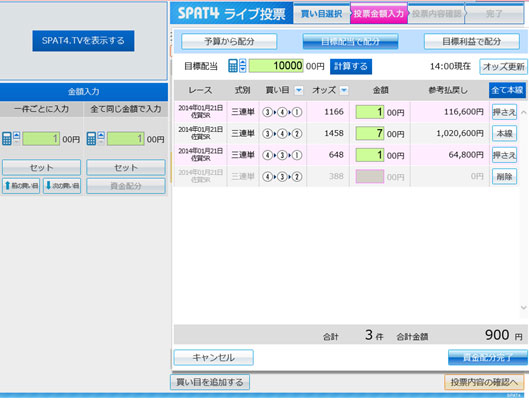
Task: Click the 全て本線 button
Action: pyautogui.click(x=507, y=90)
